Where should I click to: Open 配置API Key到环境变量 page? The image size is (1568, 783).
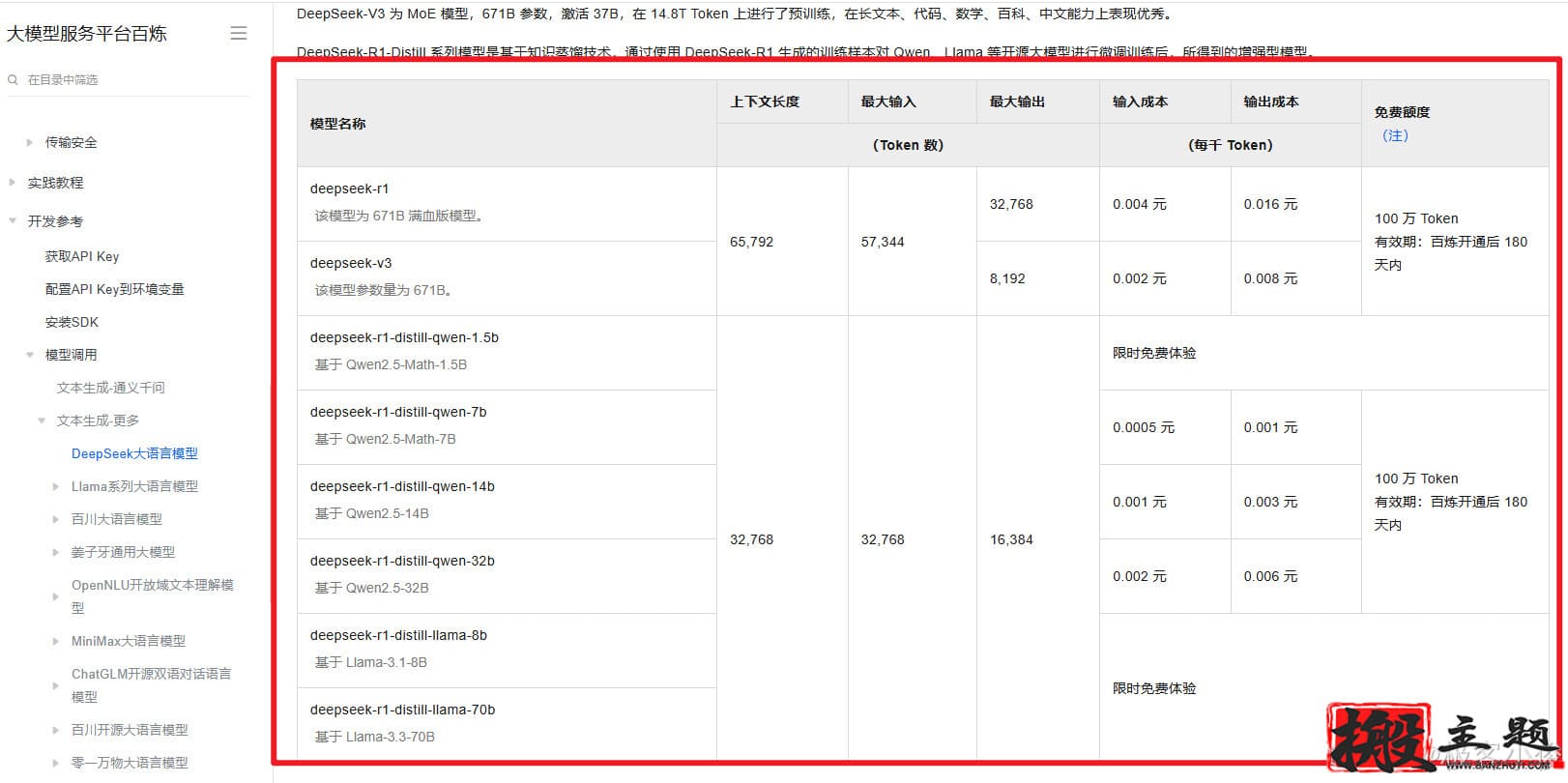pos(114,289)
